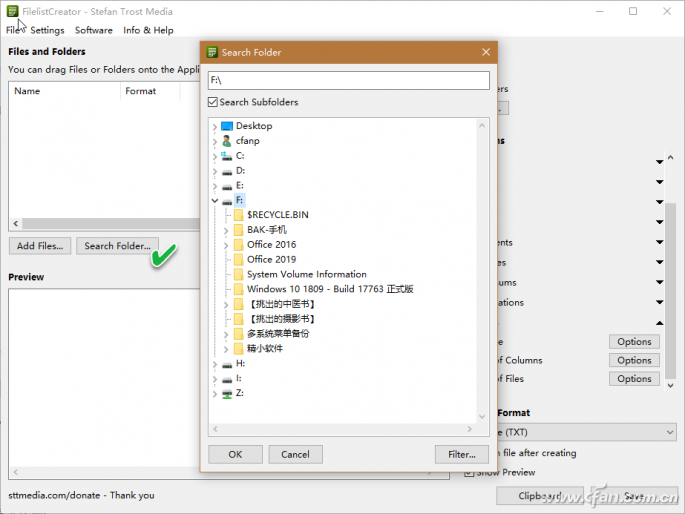The width and height of the screenshot is (685, 514).
Task: Click Options button beside Columns
Action: click(634, 360)
